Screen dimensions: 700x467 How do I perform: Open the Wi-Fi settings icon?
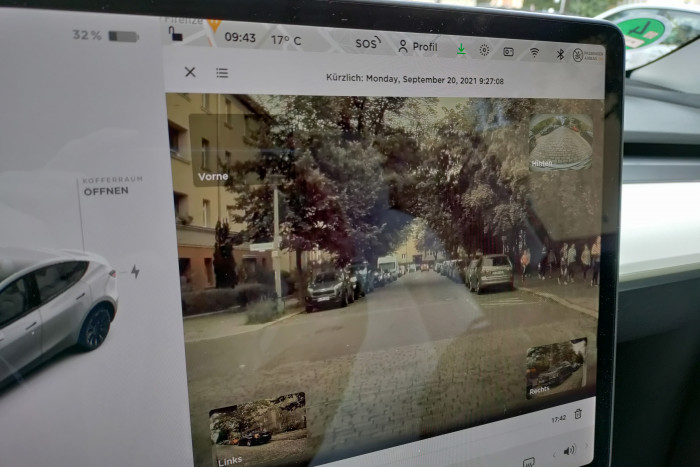[534, 52]
